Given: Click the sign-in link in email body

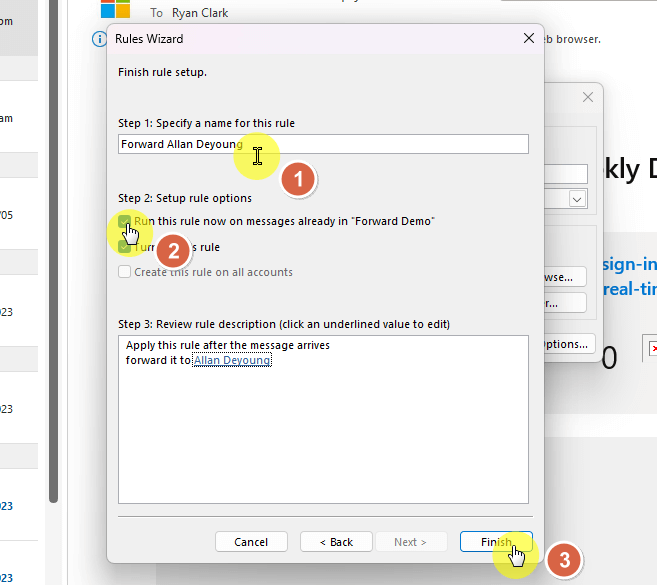Looking at the screenshot, I should pos(629,264).
